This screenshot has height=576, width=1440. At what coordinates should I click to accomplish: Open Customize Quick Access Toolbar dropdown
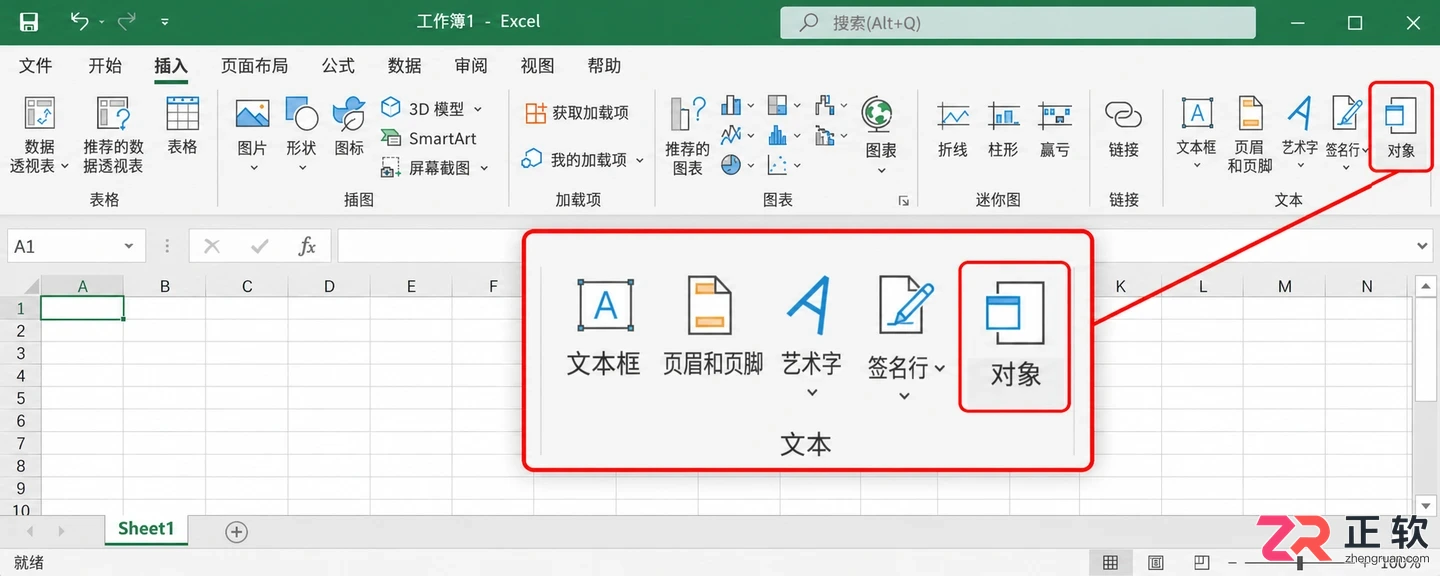pyautogui.click(x=165, y=22)
